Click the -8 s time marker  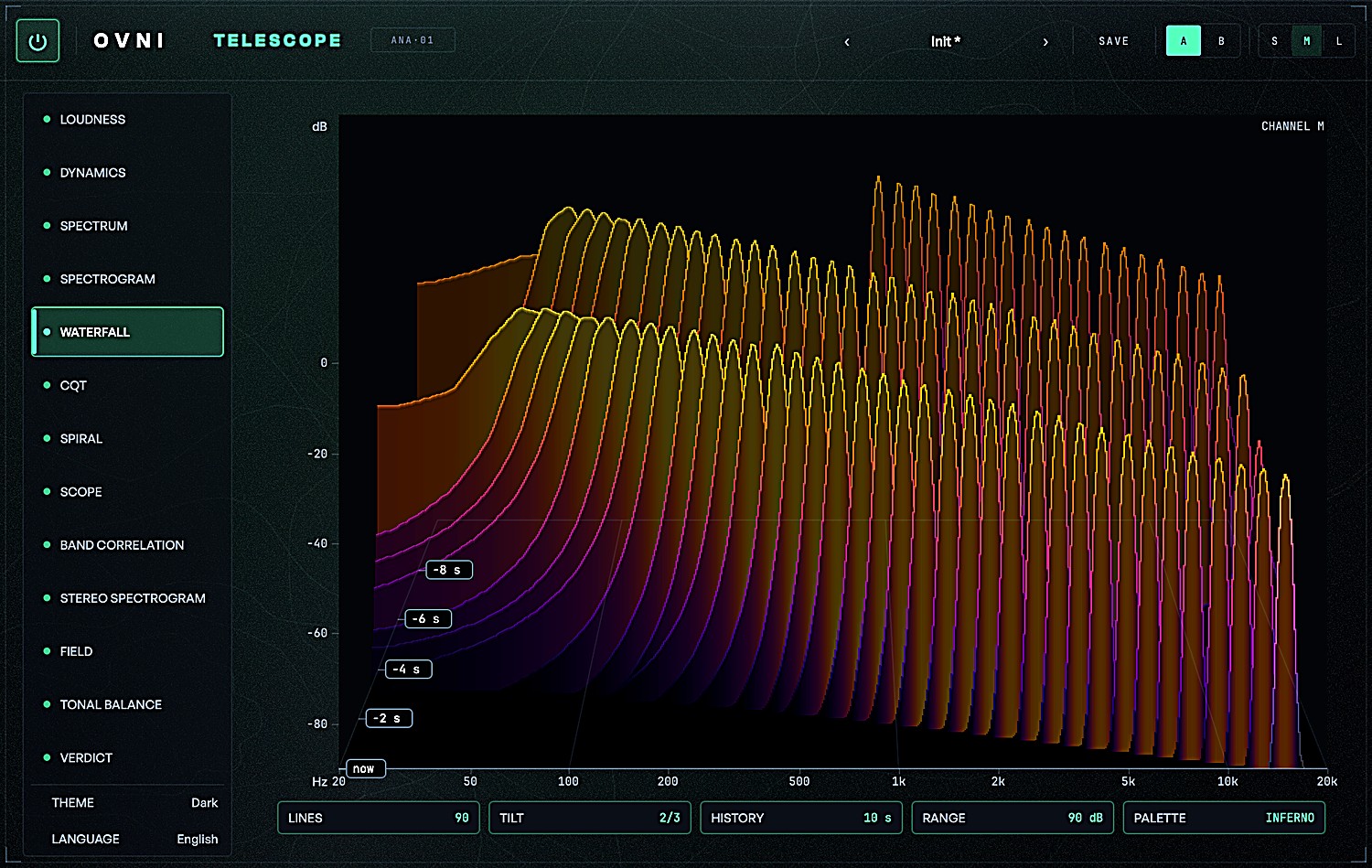(x=448, y=570)
